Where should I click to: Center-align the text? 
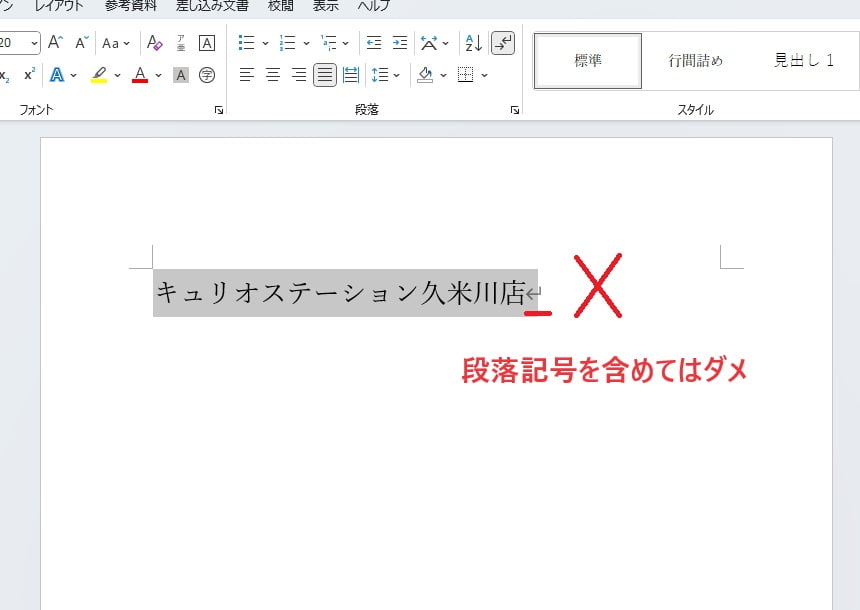click(x=273, y=75)
